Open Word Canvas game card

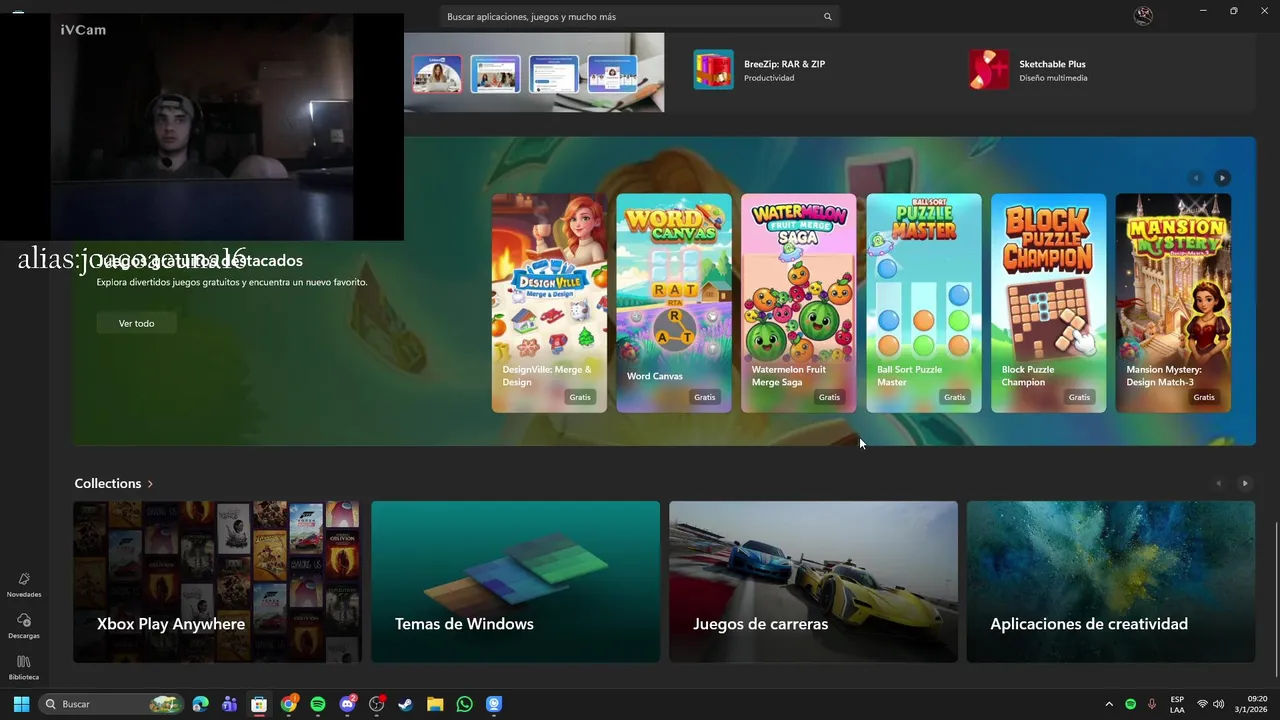[674, 303]
